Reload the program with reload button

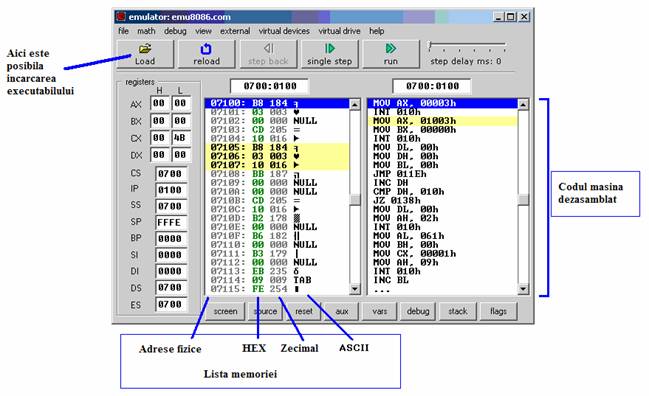click(206, 54)
